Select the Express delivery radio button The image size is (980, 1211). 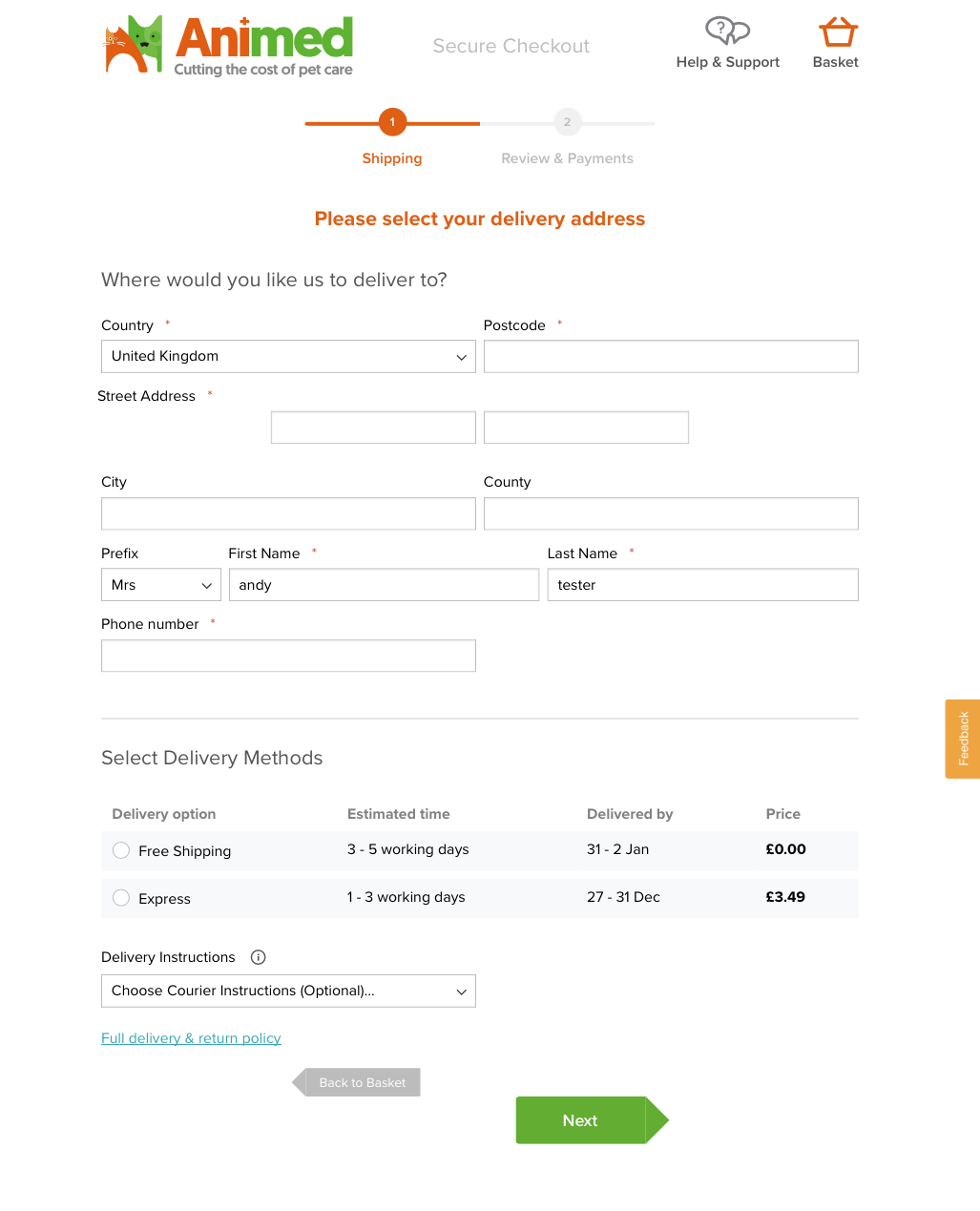(x=121, y=898)
